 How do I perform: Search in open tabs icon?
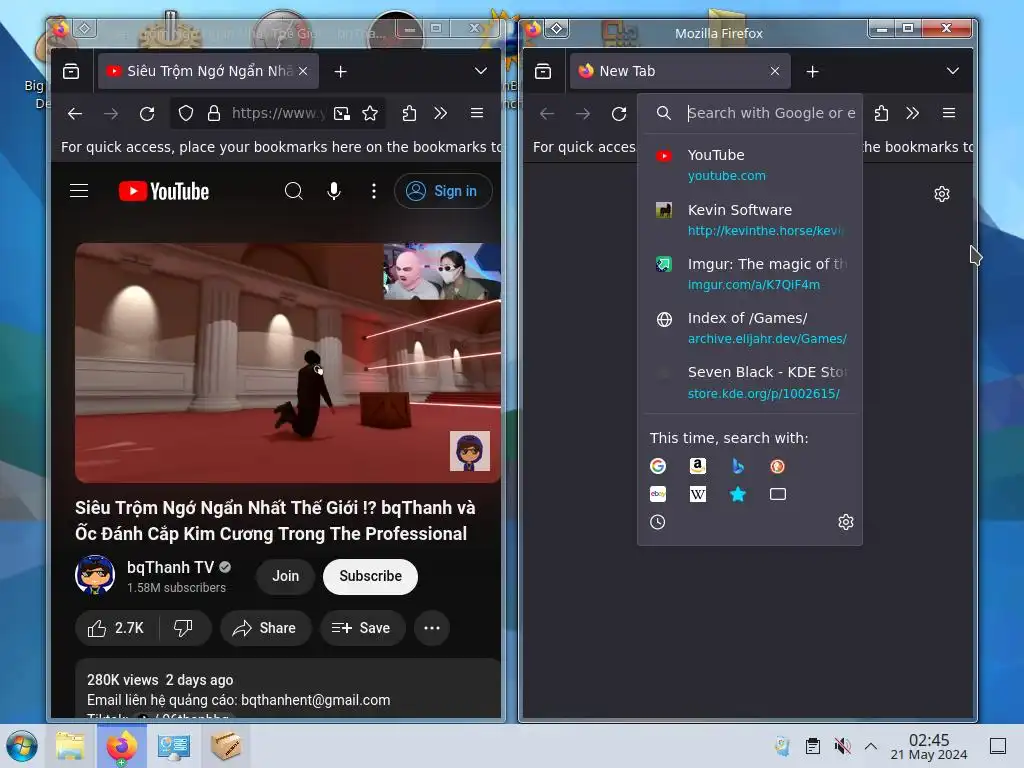777,494
